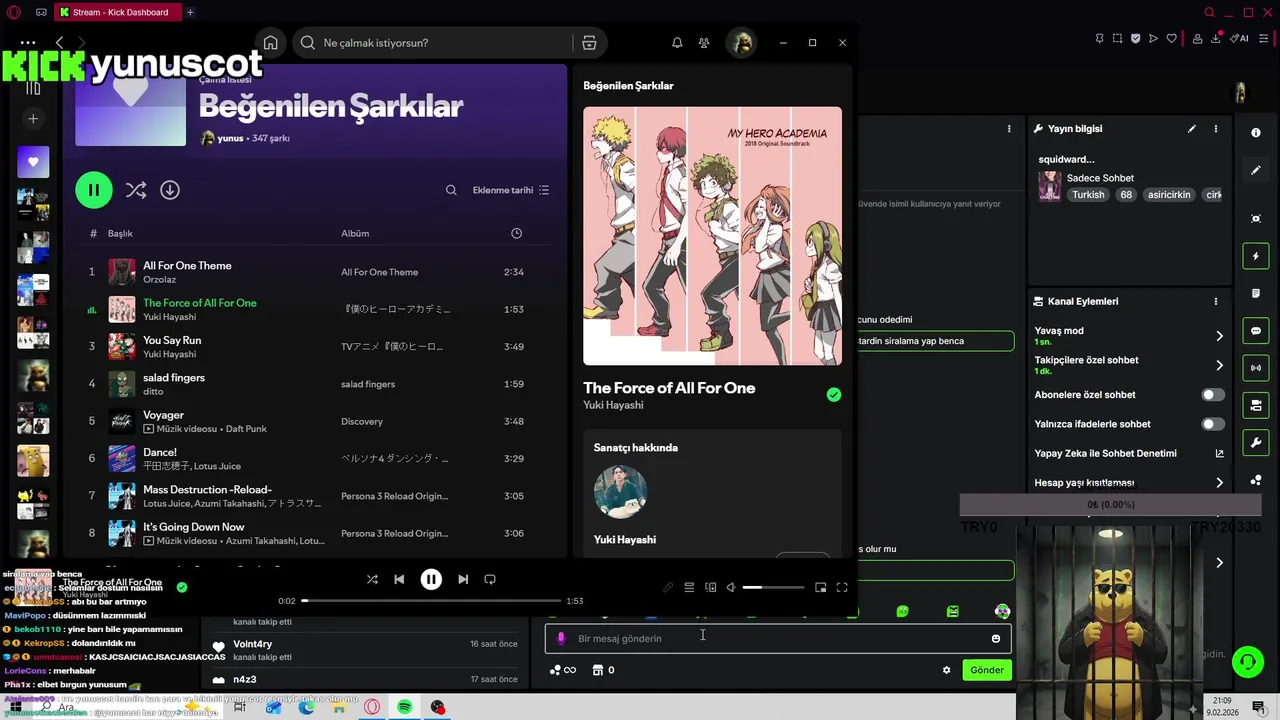Toggle shuffle beside the green play button
The width and height of the screenshot is (1280, 720).
coord(136,190)
